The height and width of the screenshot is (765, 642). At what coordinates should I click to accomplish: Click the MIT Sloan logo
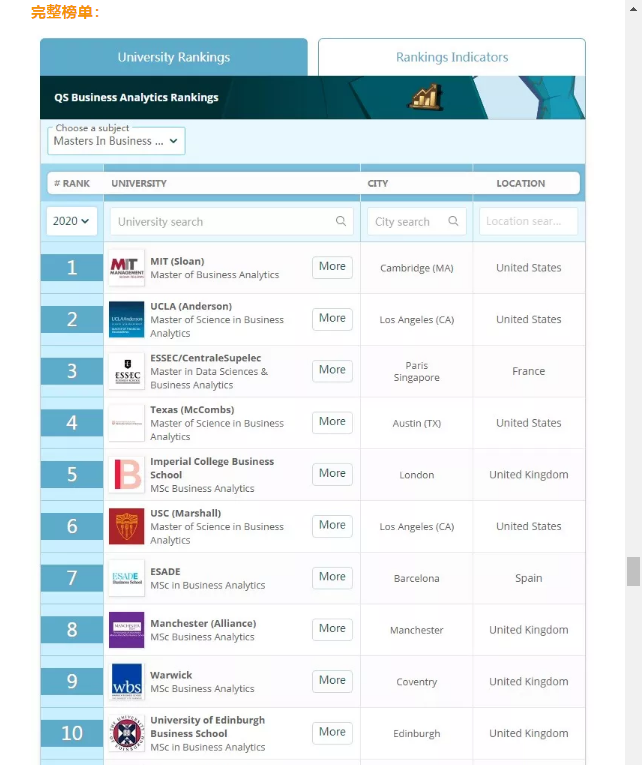pos(127,268)
